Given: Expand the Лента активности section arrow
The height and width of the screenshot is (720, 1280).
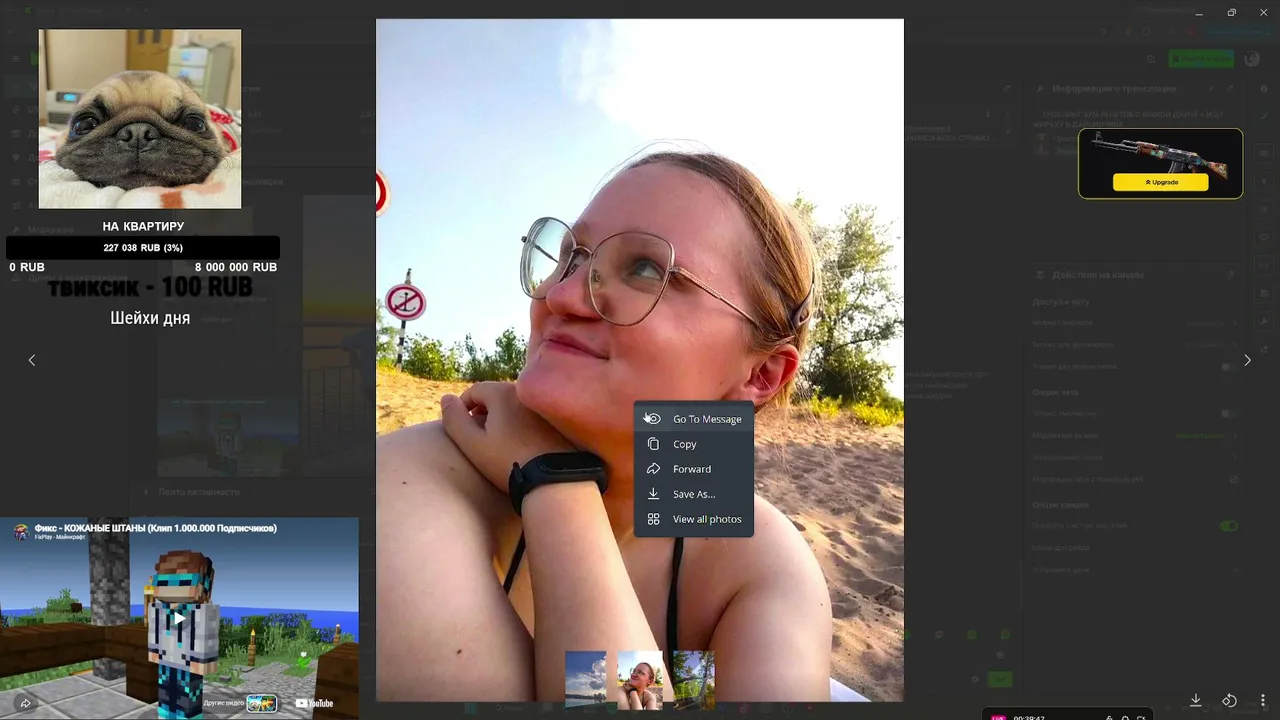Looking at the screenshot, I should coord(147,492).
